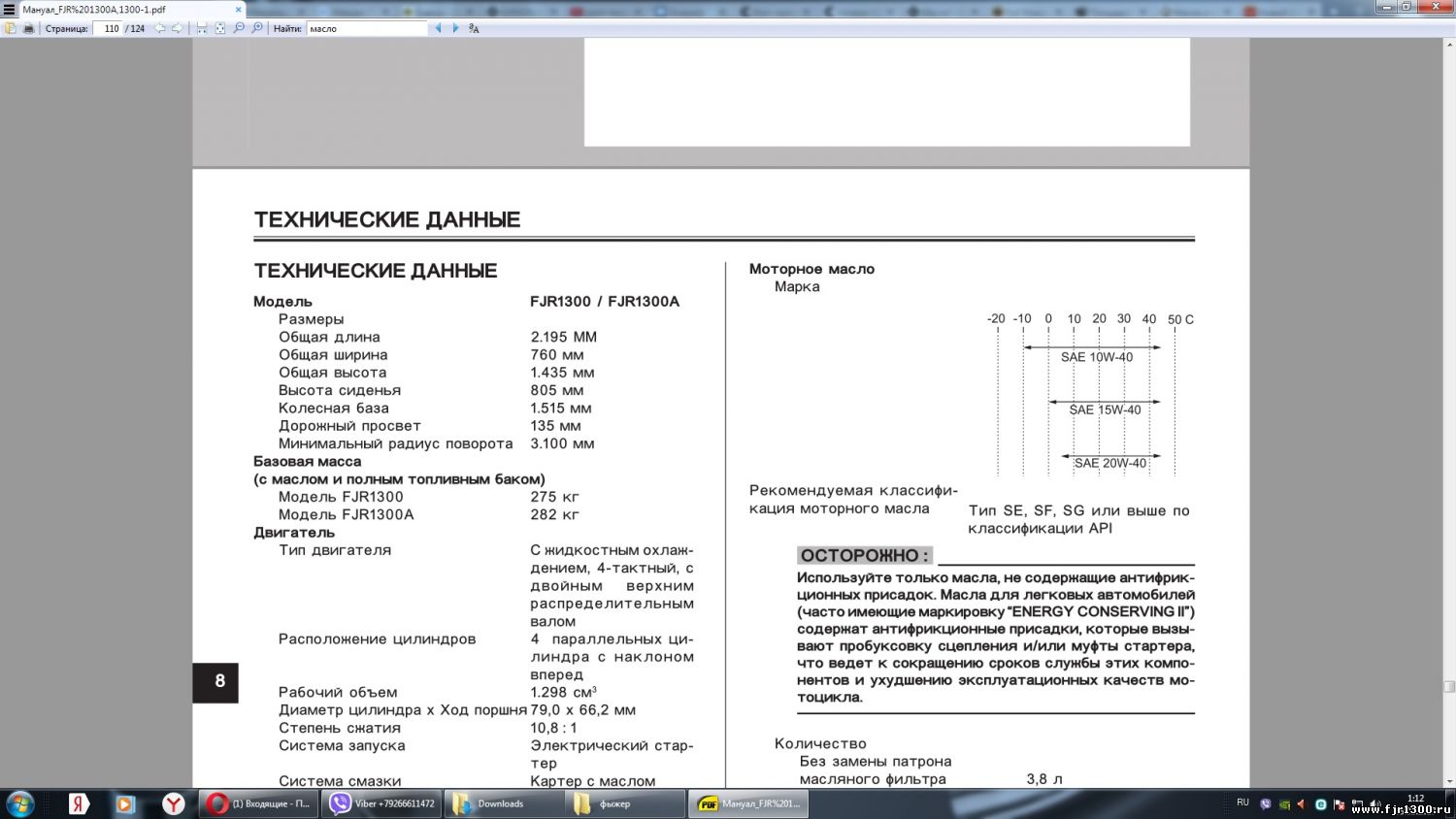Click the Viber icon in system tray
The height and width of the screenshot is (819, 1456).
(1265, 804)
